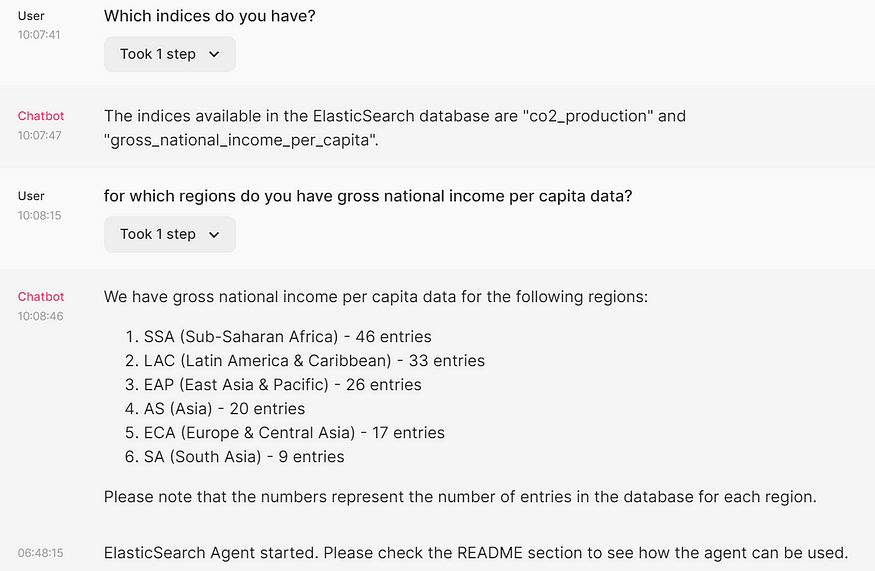Click the 10:08:15 timestamp
This screenshot has width=875, height=571.
(39, 215)
